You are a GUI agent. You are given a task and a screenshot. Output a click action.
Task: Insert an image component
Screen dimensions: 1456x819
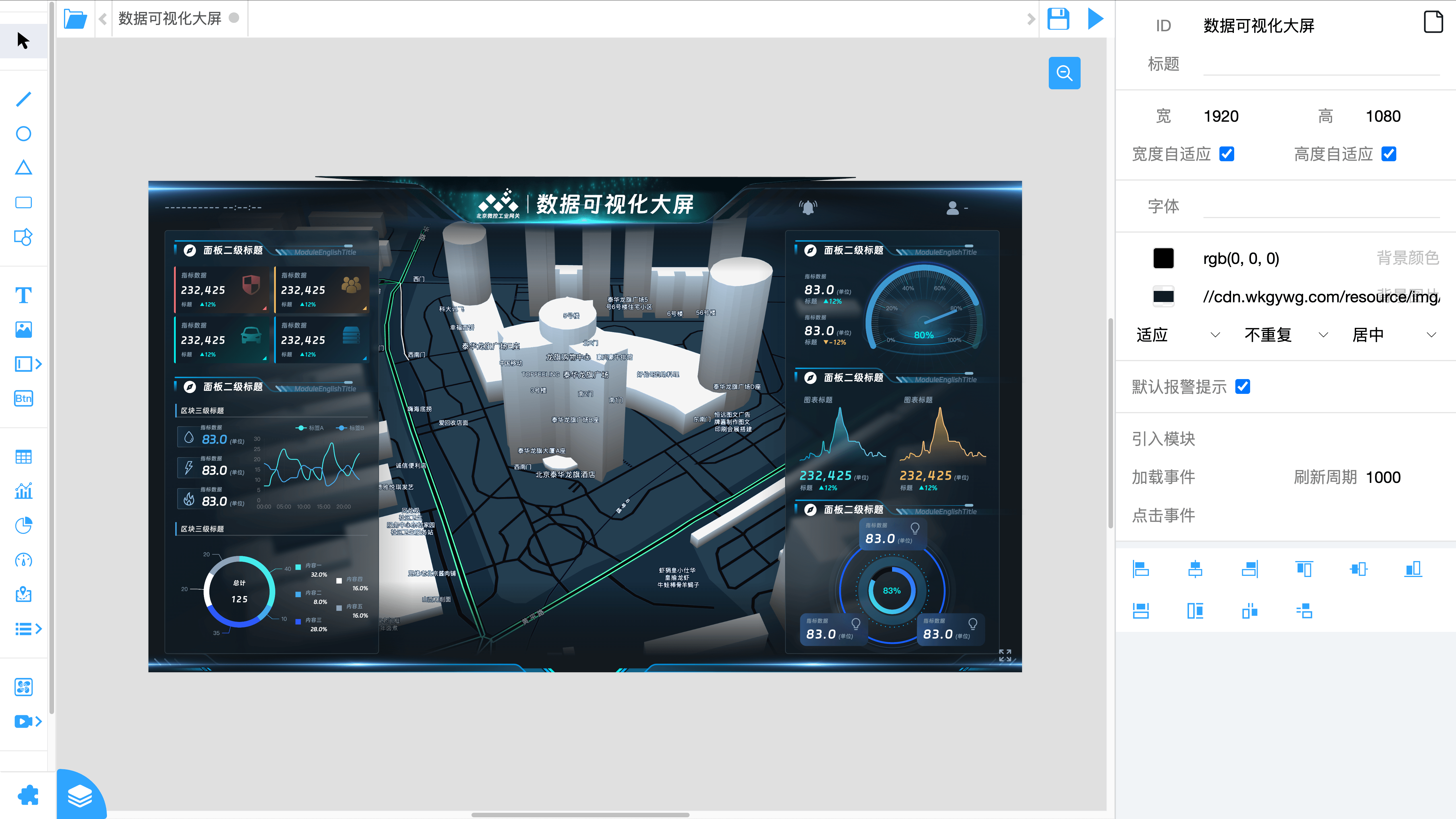(x=23, y=330)
